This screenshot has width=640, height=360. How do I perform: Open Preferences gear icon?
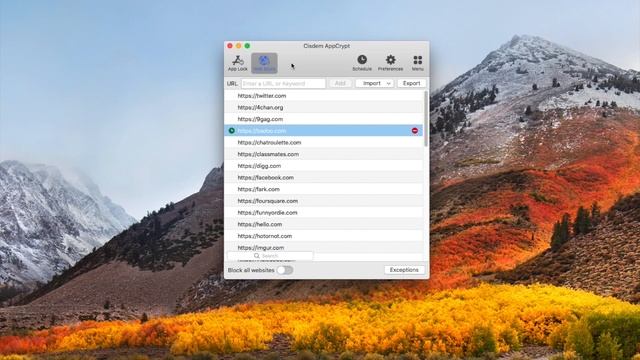tap(390, 63)
